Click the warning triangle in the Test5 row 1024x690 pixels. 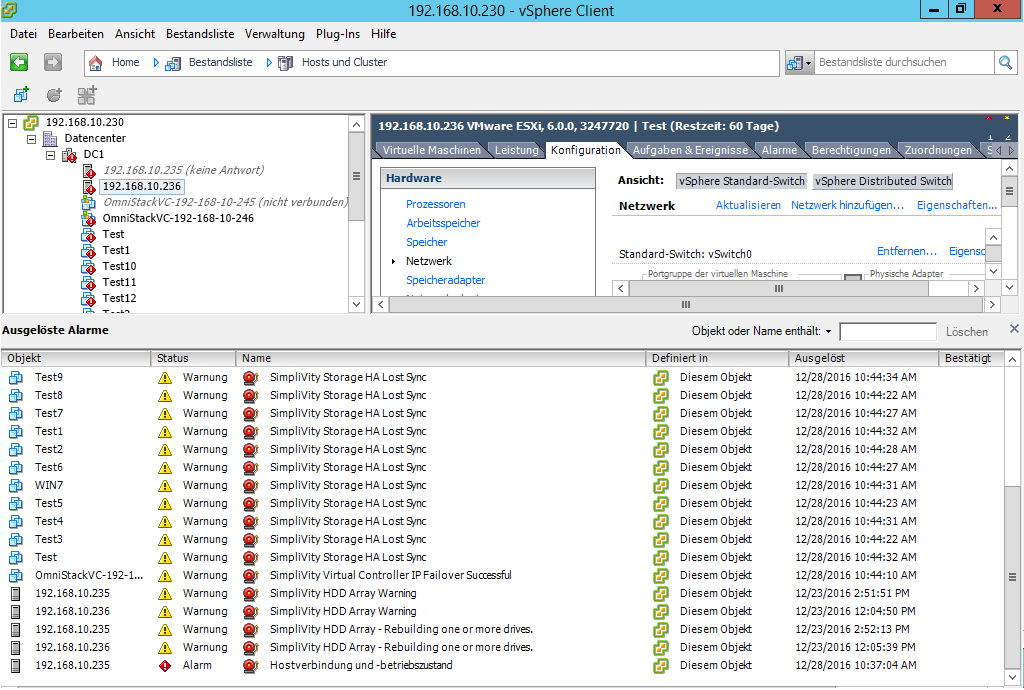point(165,504)
